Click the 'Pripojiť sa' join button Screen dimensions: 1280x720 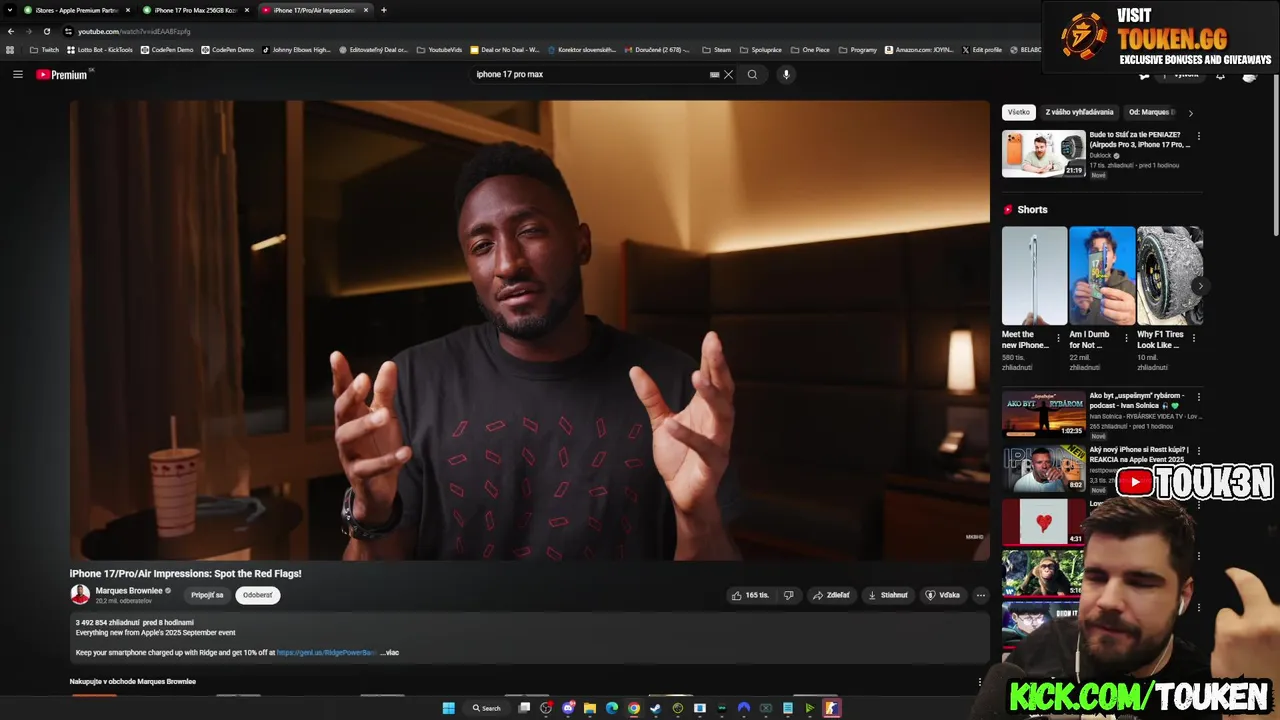point(208,595)
